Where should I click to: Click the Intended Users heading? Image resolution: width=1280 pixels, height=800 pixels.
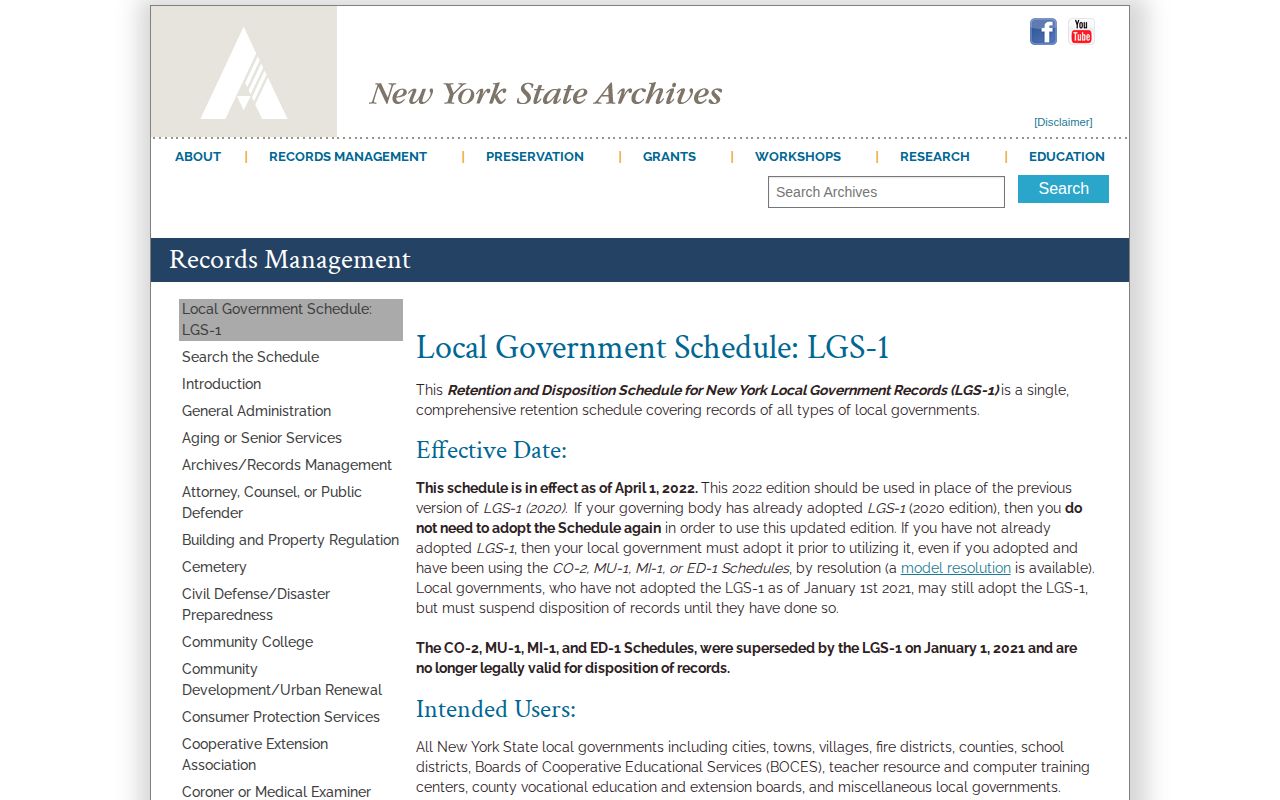(496, 709)
